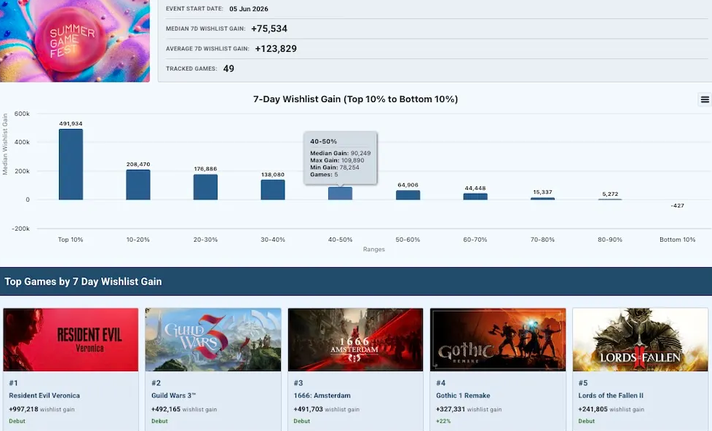Click the Summer Game Fest event image
This screenshot has width=712, height=431.
coord(74,41)
